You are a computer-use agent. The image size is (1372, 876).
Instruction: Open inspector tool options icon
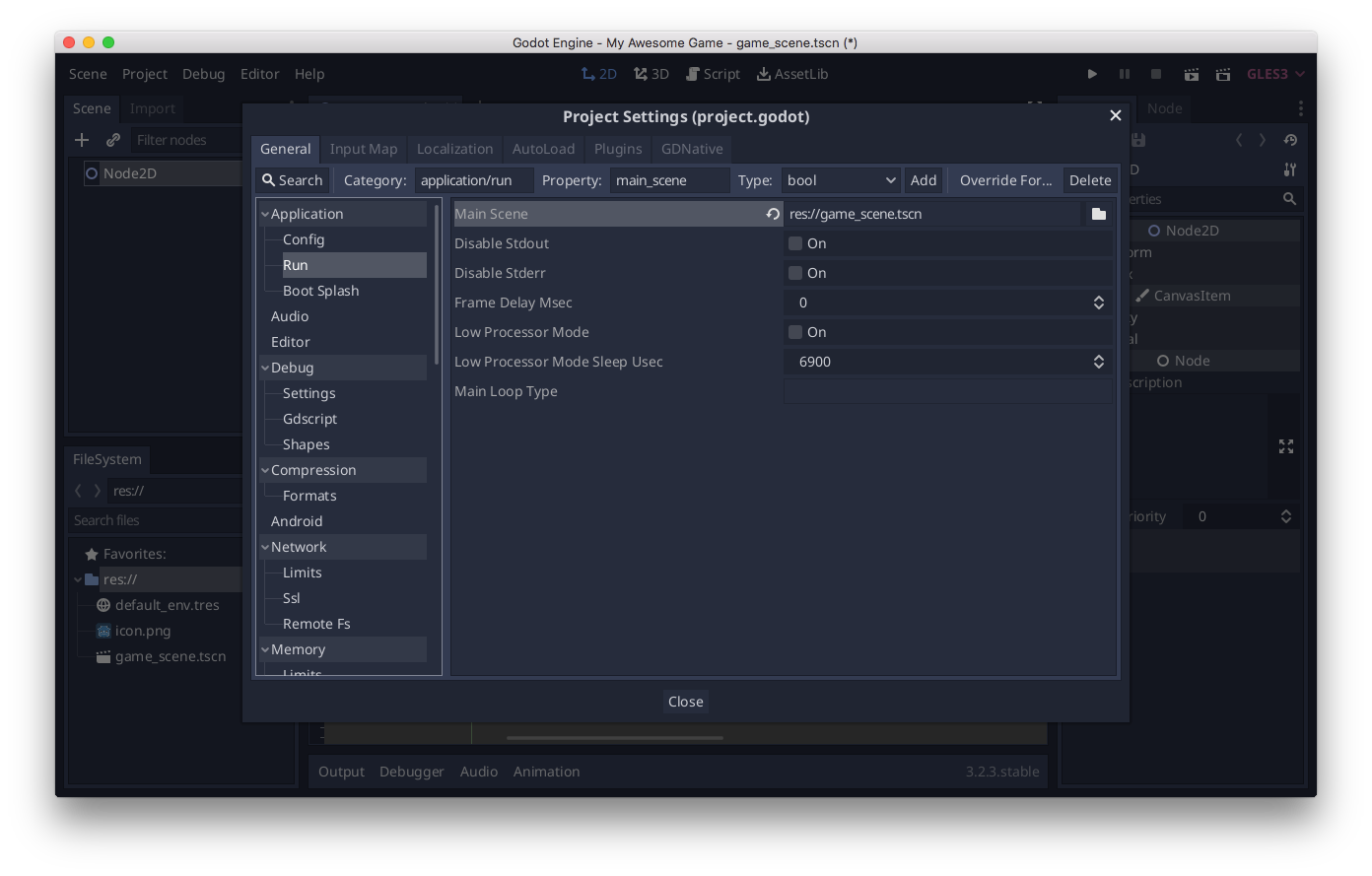[x=1290, y=169]
